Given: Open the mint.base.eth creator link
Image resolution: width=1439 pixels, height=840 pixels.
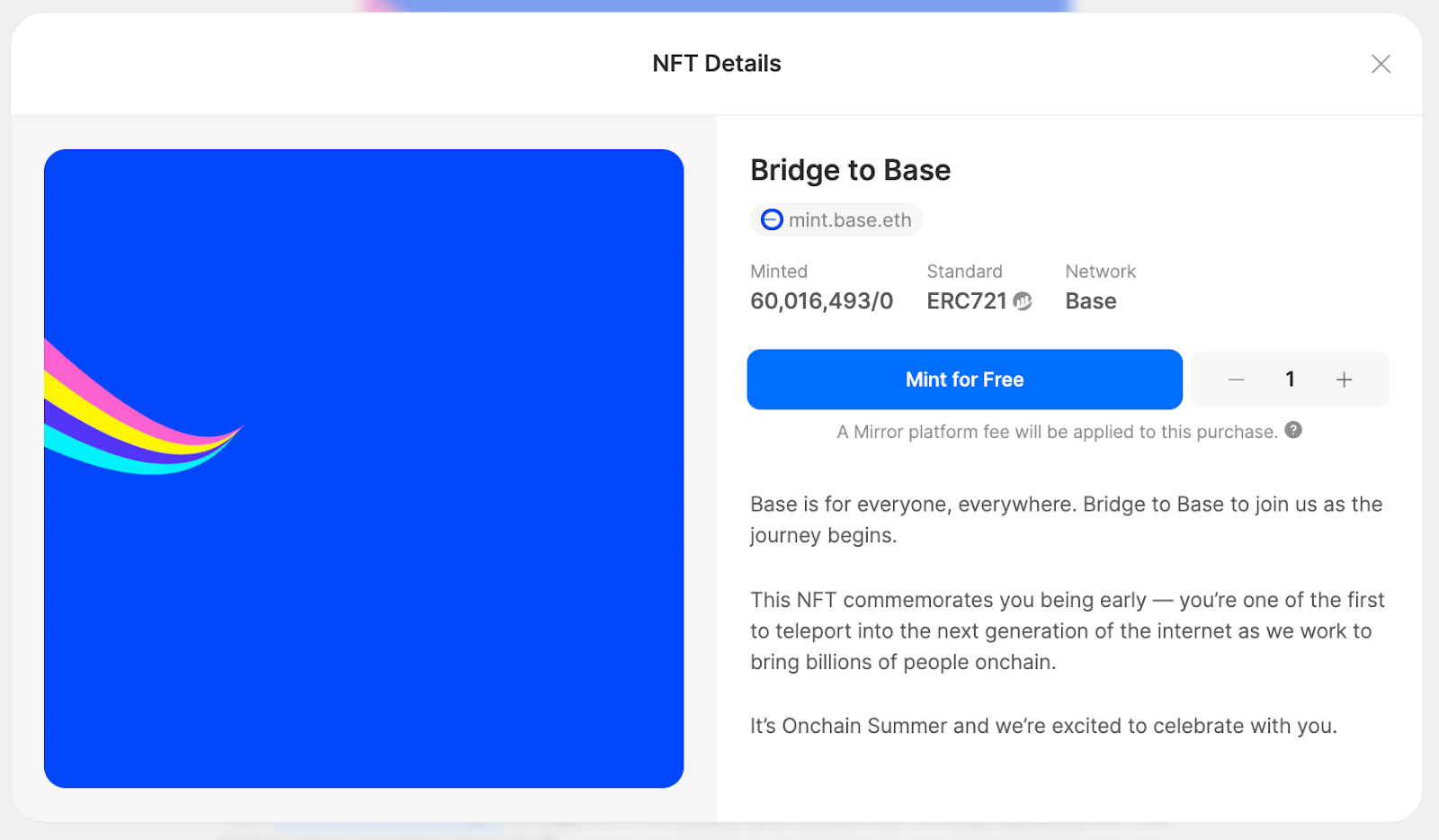Looking at the screenshot, I should click(x=836, y=219).
